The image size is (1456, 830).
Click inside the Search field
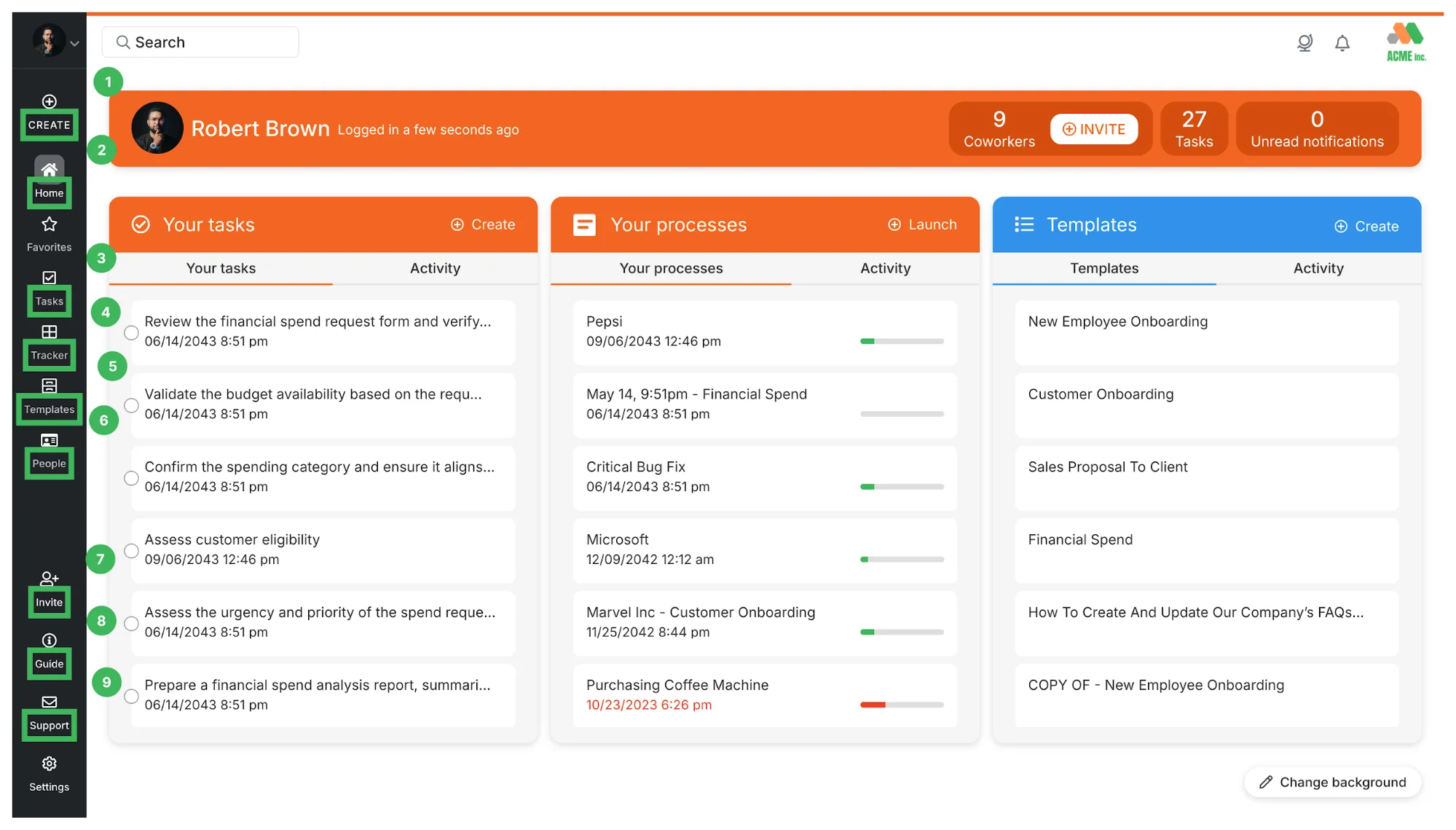click(x=200, y=42)
